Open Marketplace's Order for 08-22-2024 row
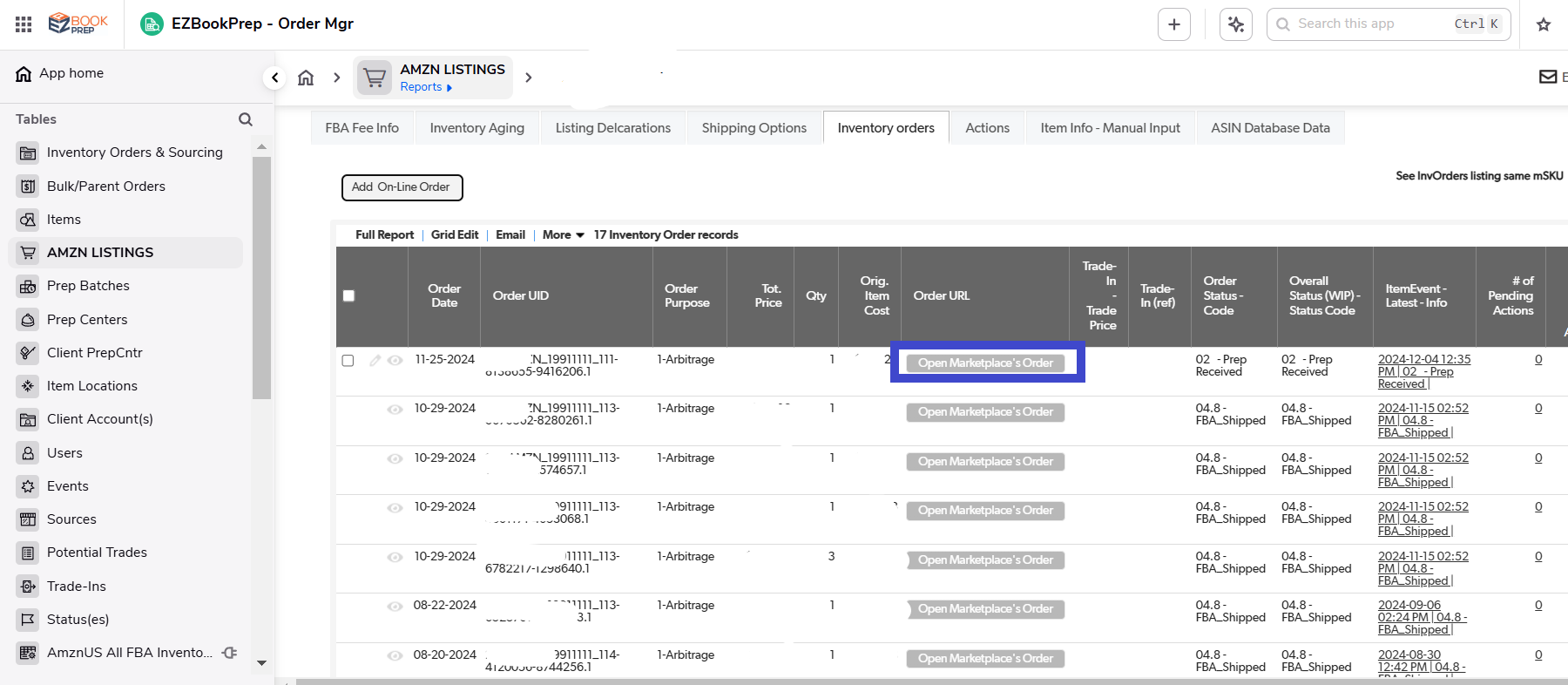Image resolution: width=1568 pixels, height=685 pixels. (x=985, y=609)
